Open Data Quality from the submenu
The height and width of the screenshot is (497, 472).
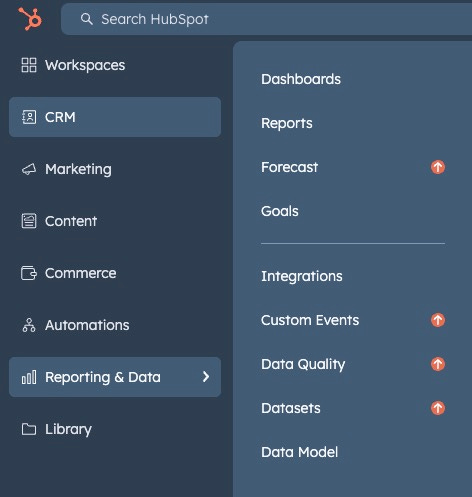[303, 364]
